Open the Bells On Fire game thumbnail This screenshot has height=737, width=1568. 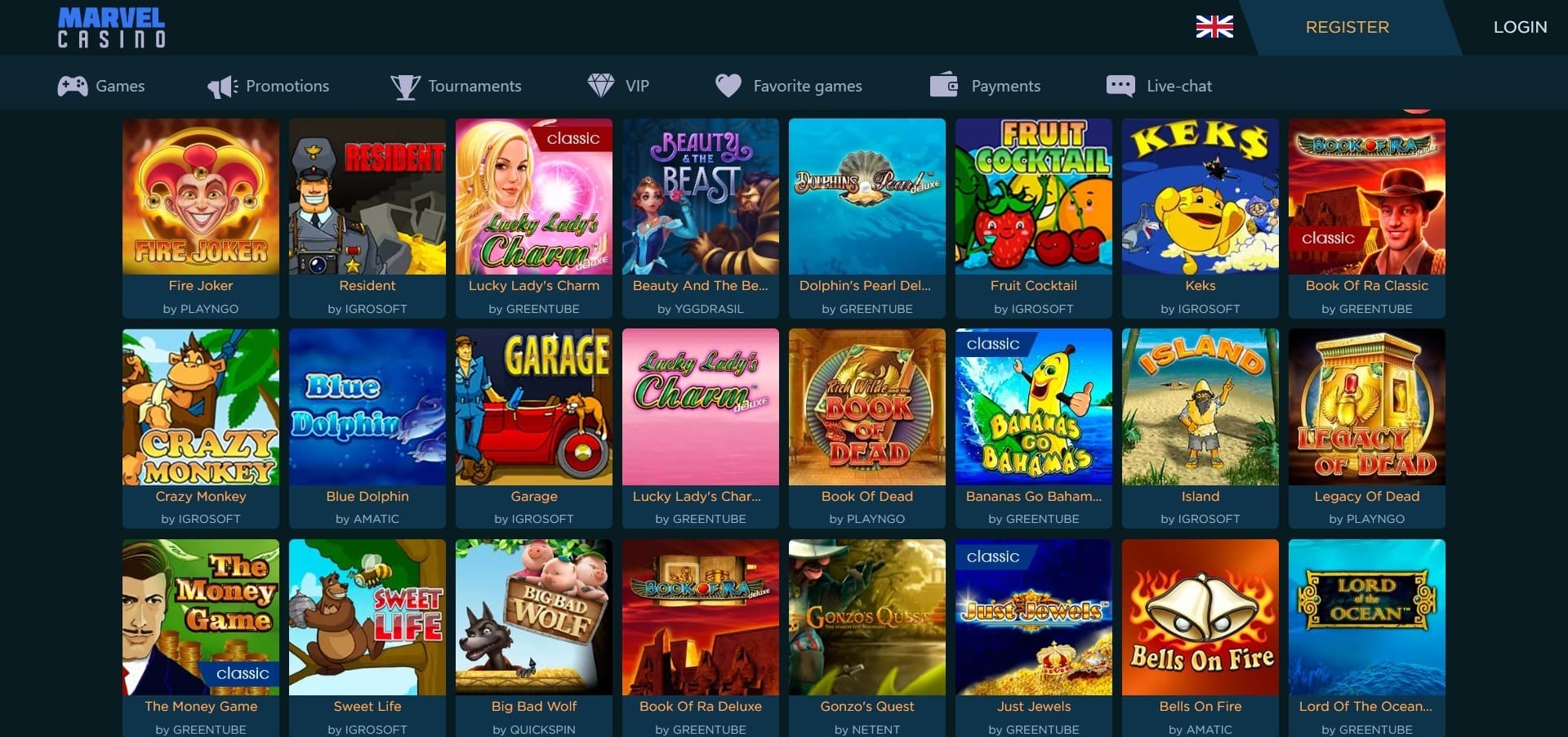(x=1200, y=617)
